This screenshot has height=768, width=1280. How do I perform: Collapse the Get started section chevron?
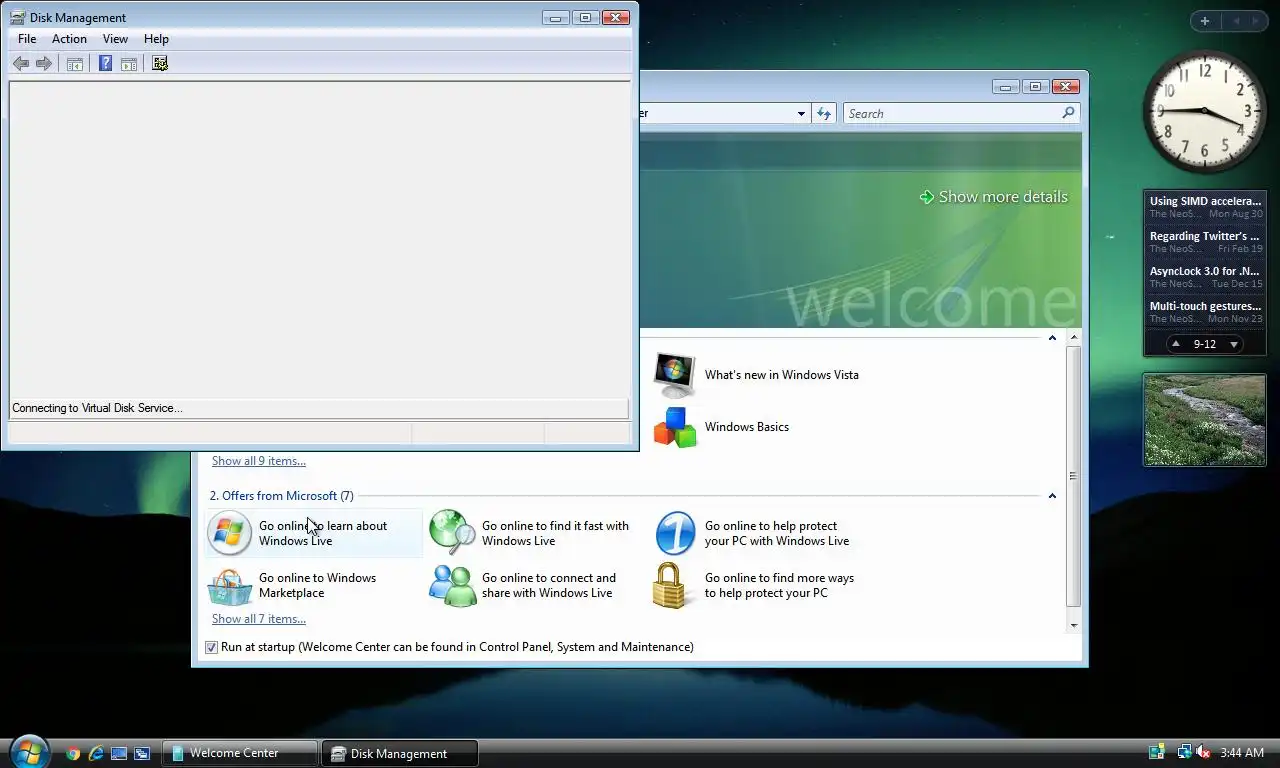pos(1052,338)
